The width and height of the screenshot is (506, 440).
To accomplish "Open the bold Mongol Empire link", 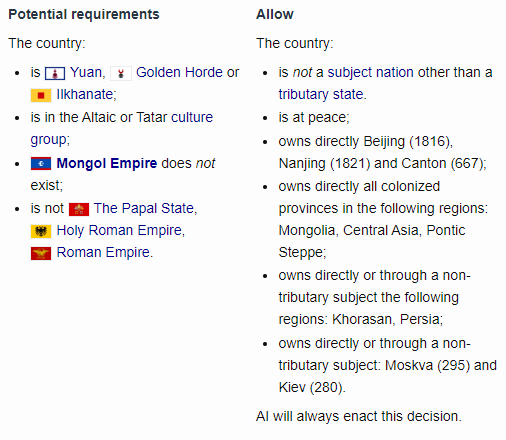I will point(107,163).
